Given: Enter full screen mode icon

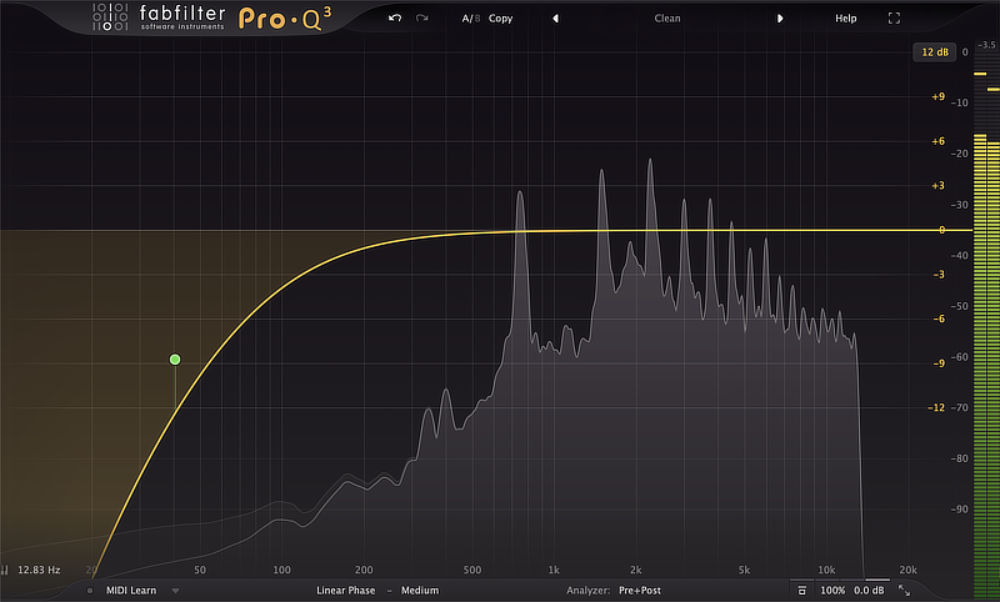Looking at the screenshot, I should 894,18.
